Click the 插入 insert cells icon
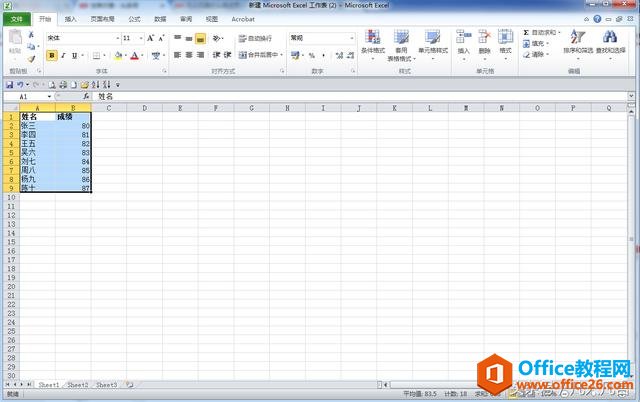 pos(463,45)
